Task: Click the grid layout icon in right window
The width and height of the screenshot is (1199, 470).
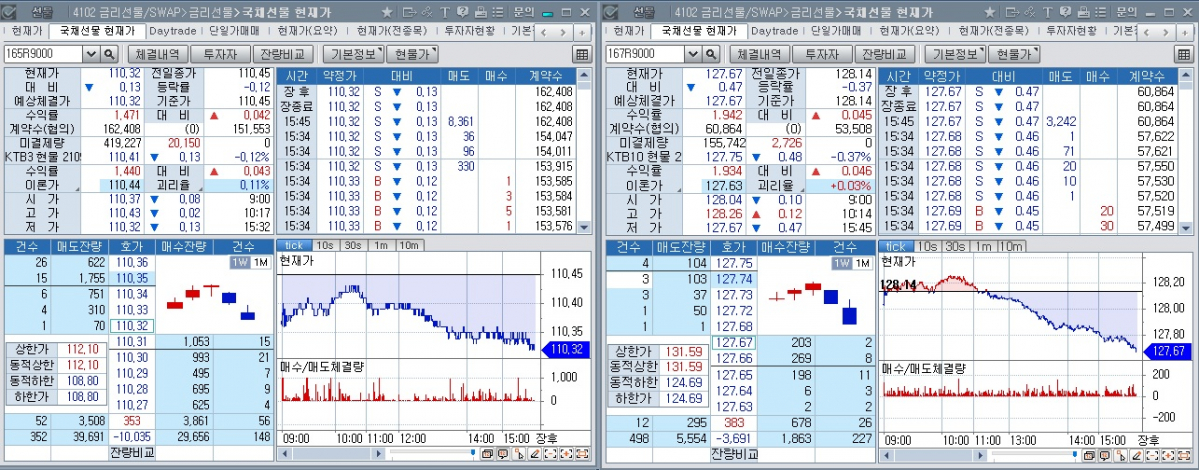Action: point(1183,54)
